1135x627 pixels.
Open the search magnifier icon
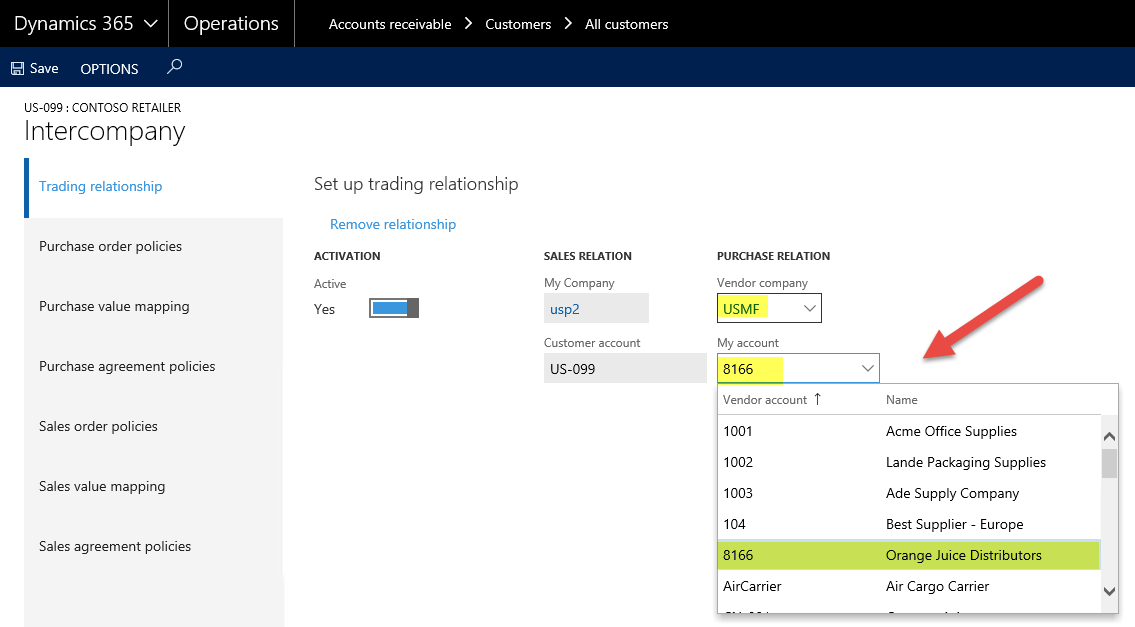(x=175, y=67)
